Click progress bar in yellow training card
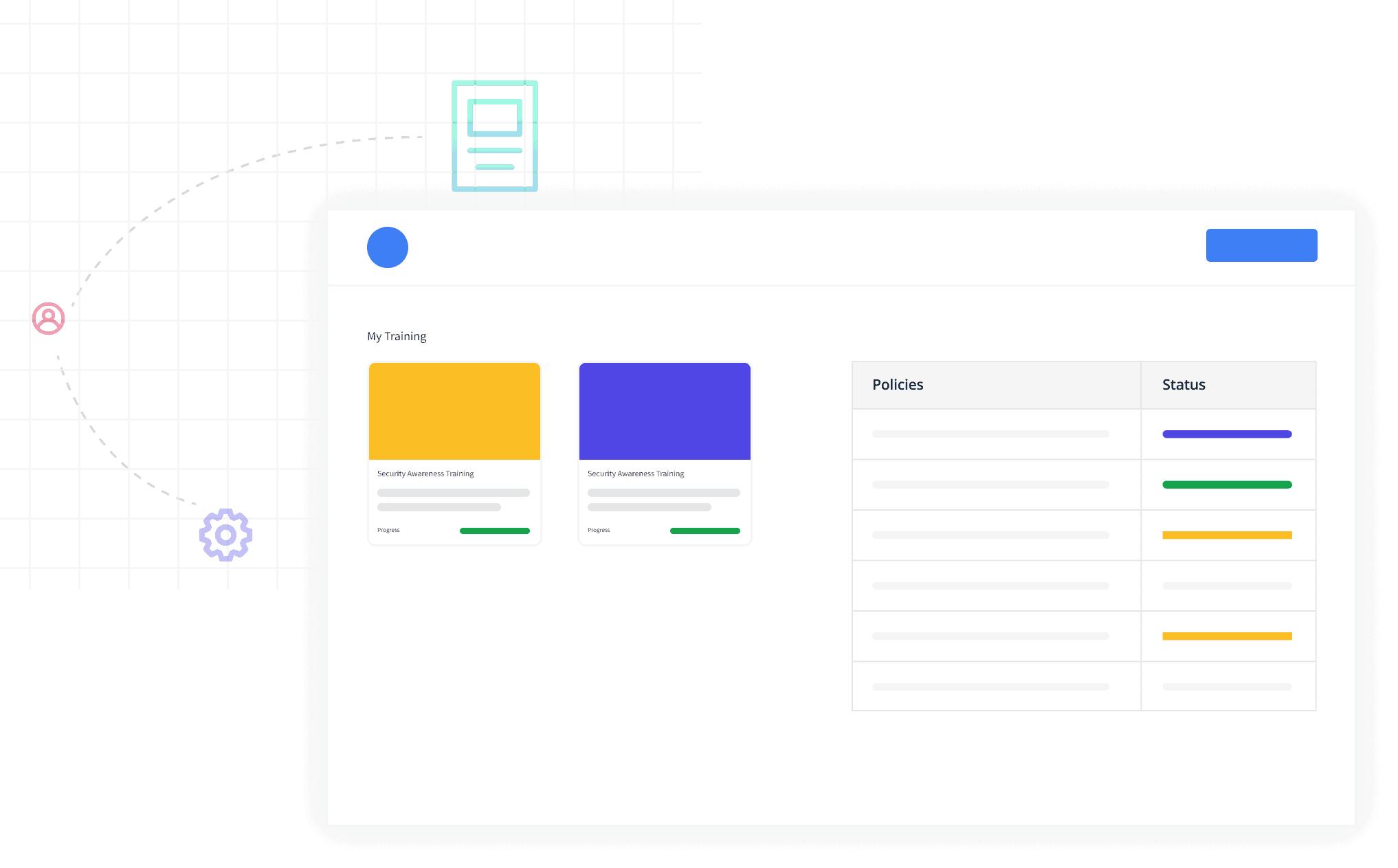This screenshot has height=868, width=1398. pyautogui.click(x=495, y=531)
